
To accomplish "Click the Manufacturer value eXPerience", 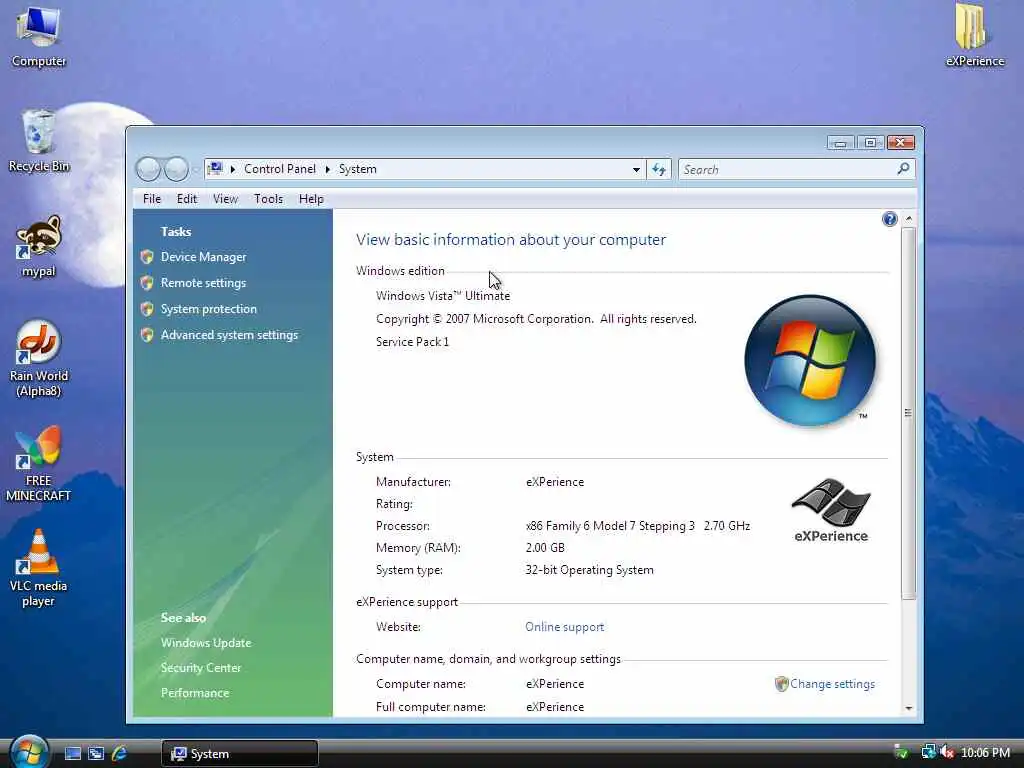I will 554,482.
